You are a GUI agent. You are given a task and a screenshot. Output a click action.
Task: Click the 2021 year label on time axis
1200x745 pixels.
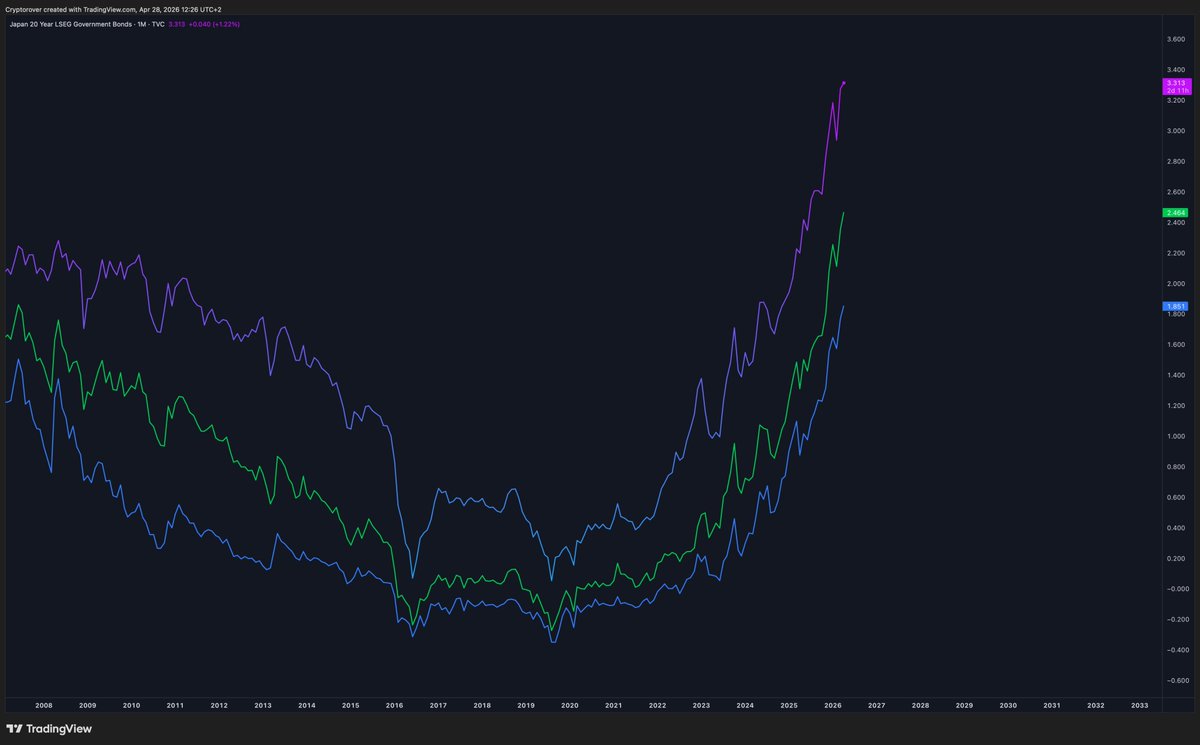[x=614, y=705]
